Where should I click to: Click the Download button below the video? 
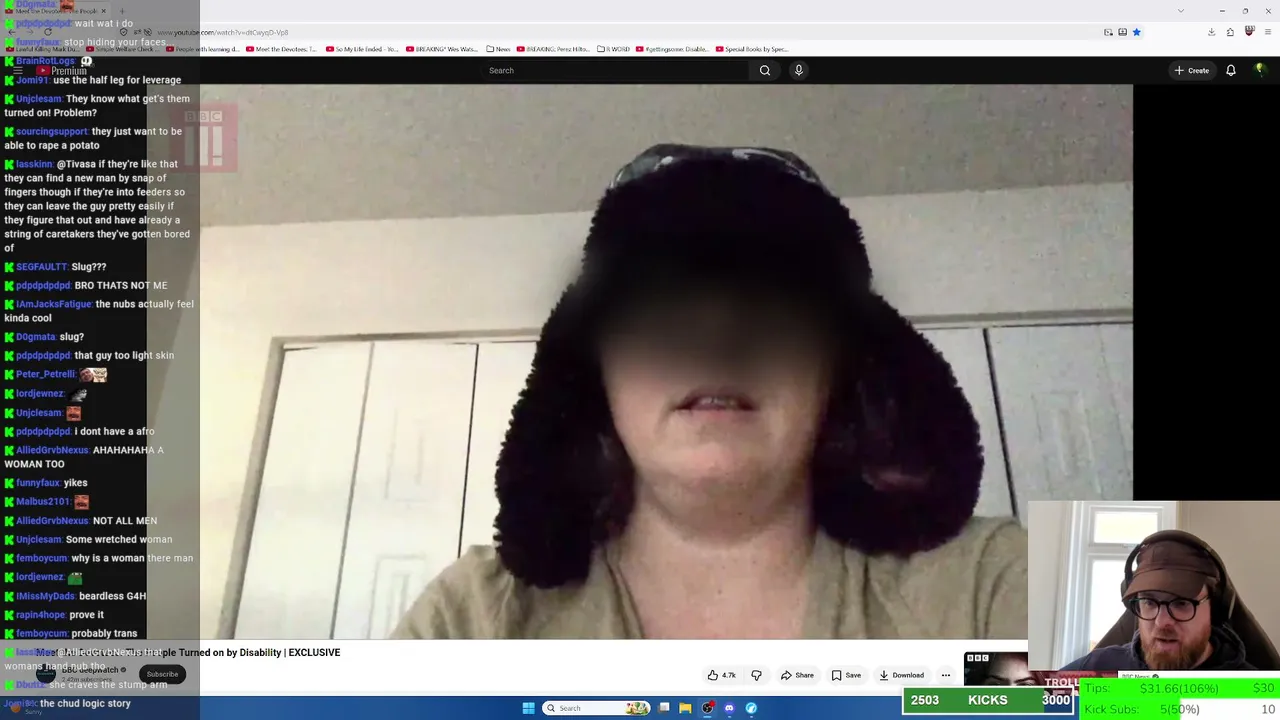tap(901, 675)
